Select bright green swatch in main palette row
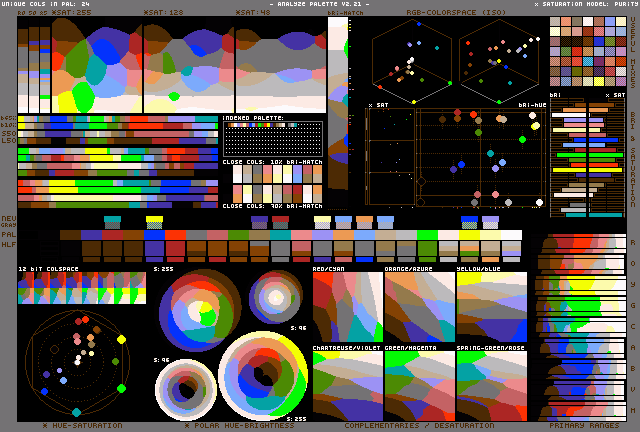Viewport: 640px width, 432px height. (427, 246)
